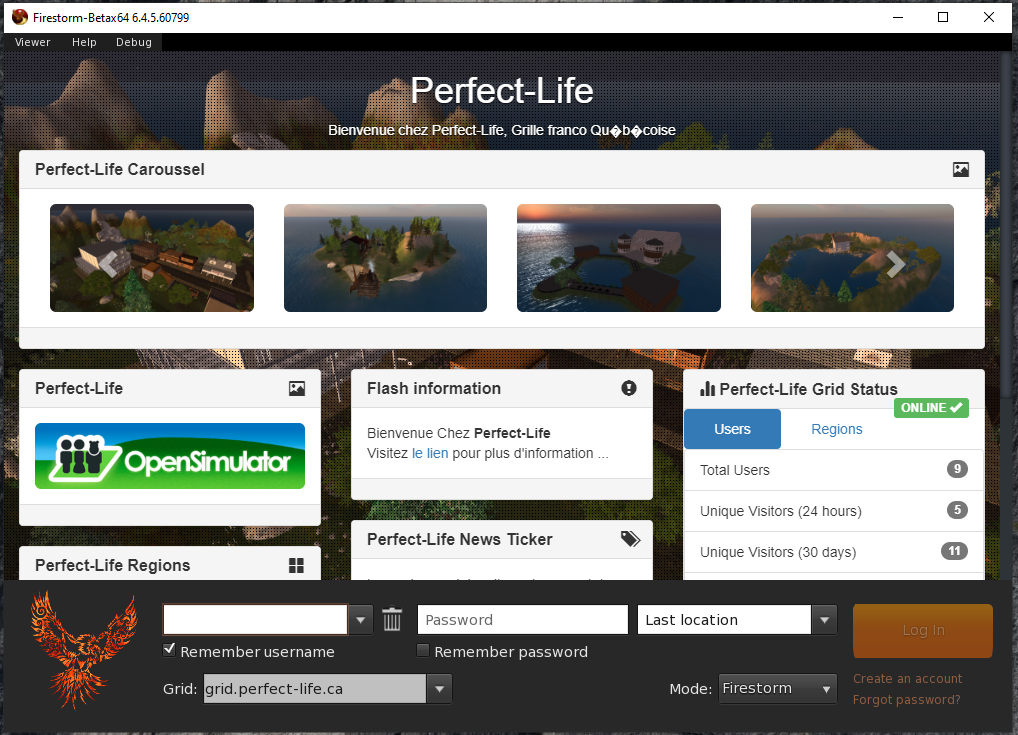Click the 30 days visitors count badge

click(954, 551)
